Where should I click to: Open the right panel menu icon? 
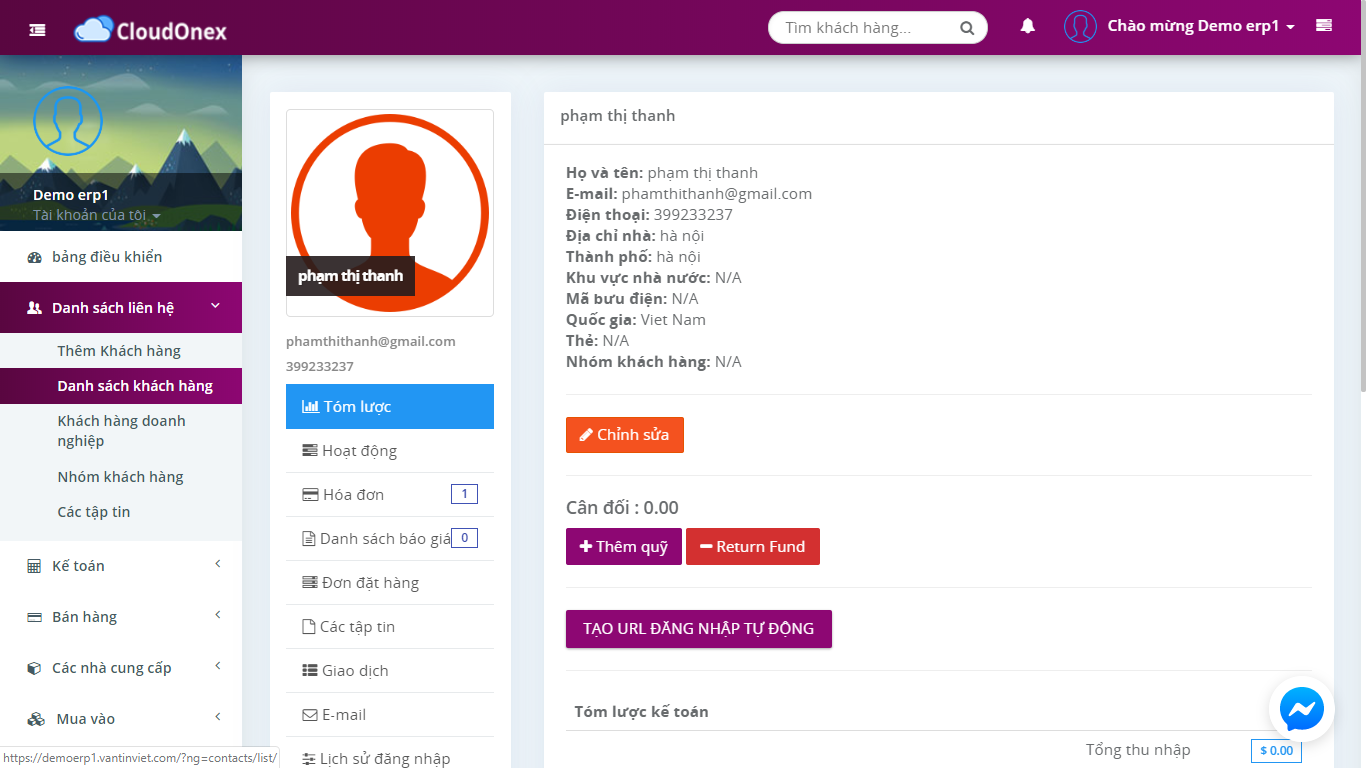pos(1324,26)
